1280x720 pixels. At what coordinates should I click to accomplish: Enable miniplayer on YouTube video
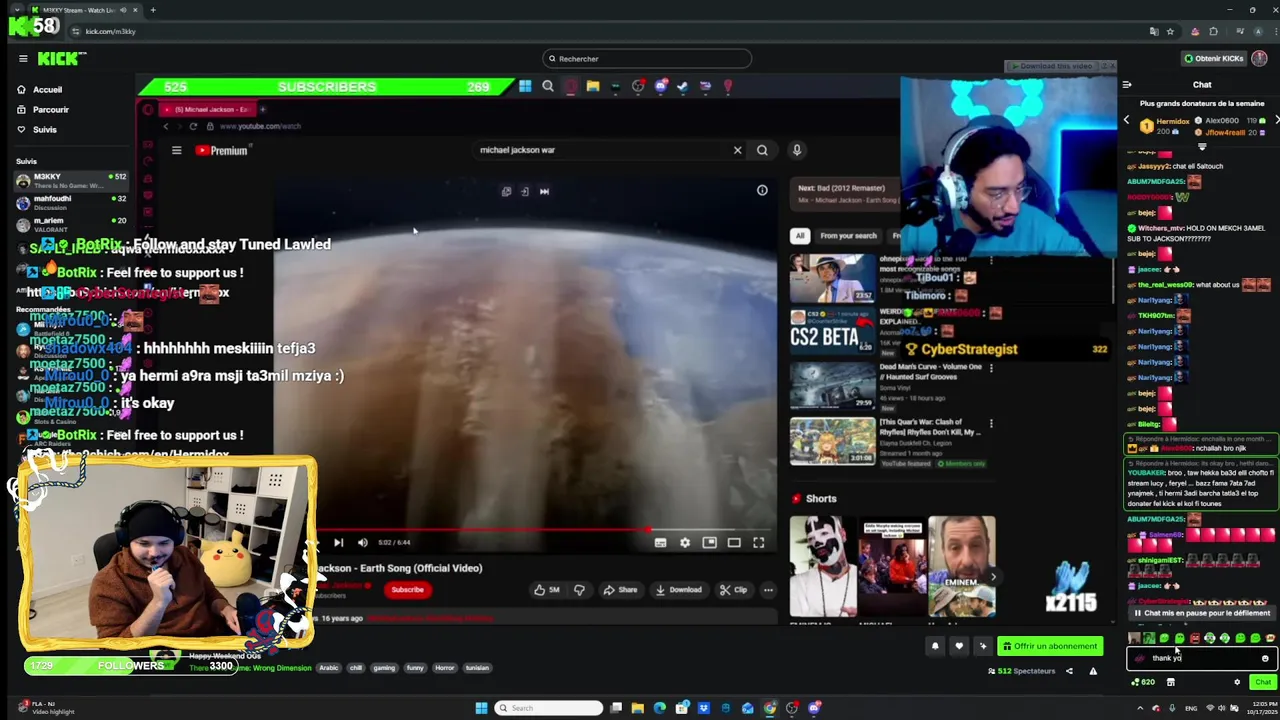coord(709,542)
